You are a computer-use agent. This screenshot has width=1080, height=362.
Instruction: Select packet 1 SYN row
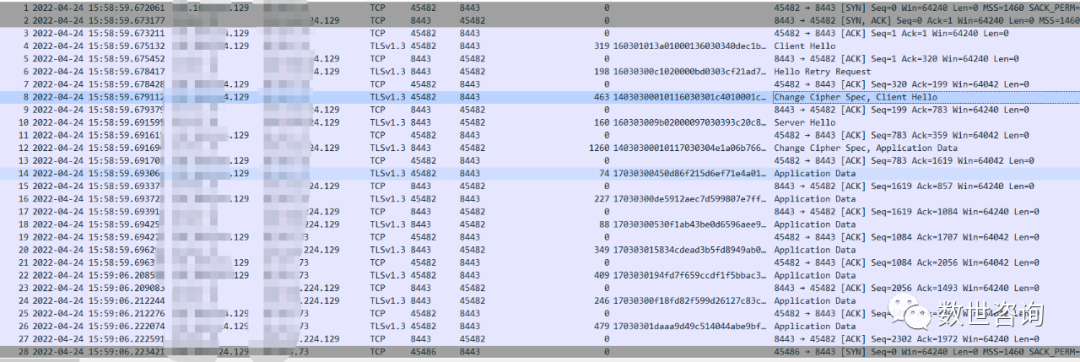[540, 7]
